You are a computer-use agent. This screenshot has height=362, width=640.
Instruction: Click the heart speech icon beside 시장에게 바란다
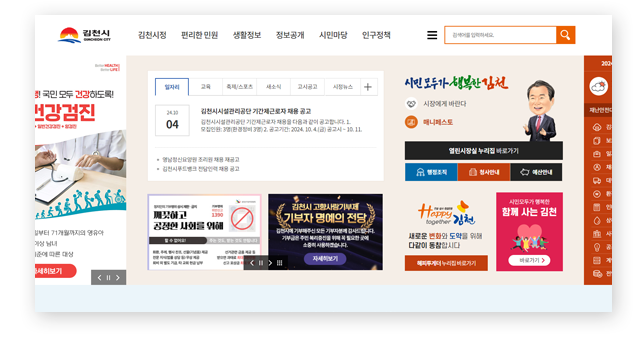point(411,104)
